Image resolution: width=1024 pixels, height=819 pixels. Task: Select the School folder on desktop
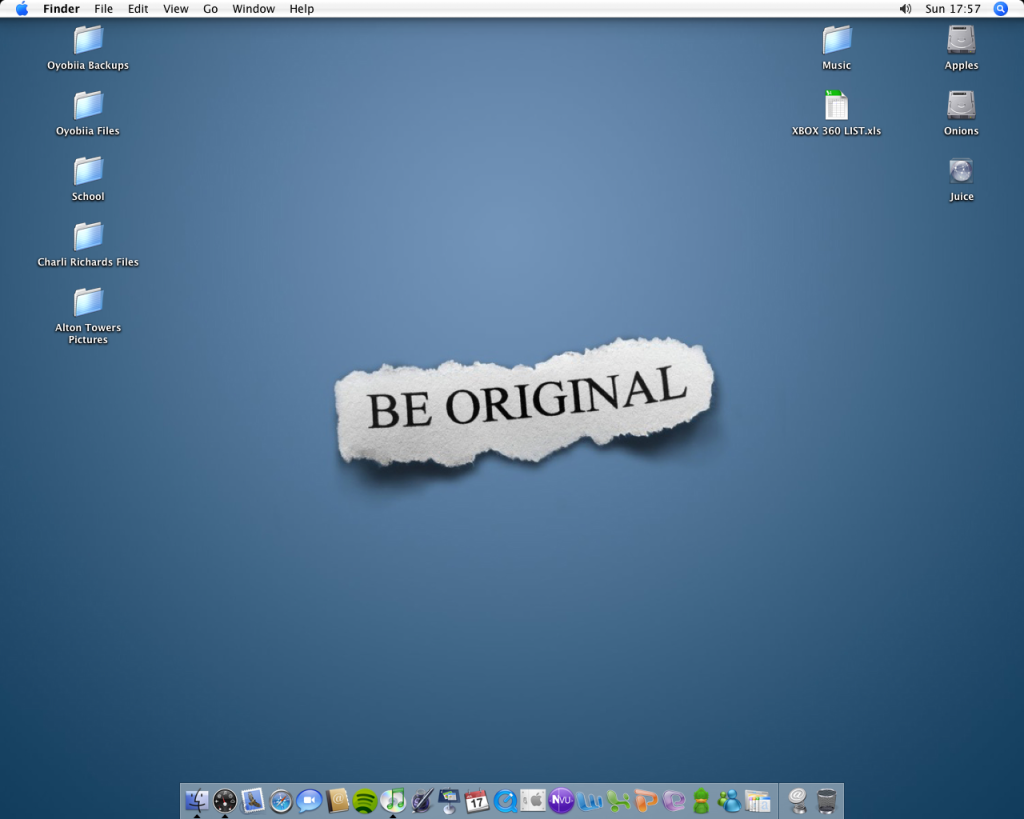[x=88, y=178]
